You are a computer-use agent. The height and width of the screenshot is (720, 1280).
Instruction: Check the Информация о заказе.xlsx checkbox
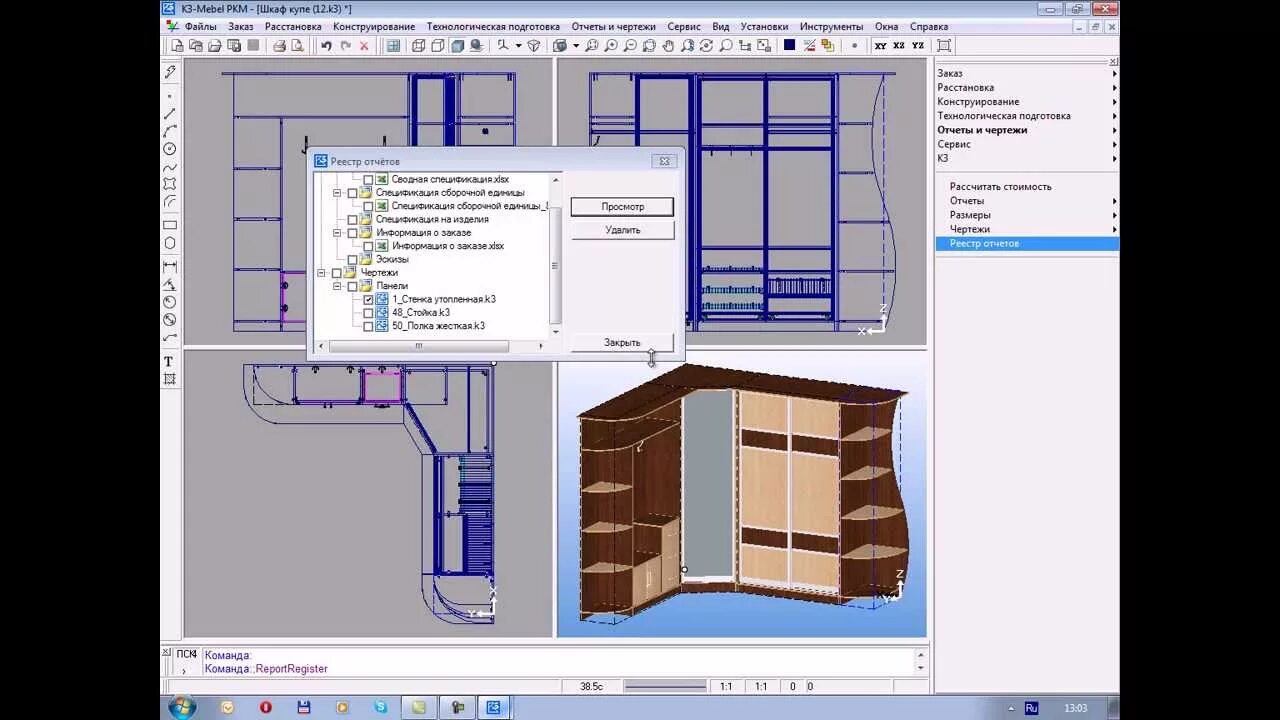[x=368, y=246]
